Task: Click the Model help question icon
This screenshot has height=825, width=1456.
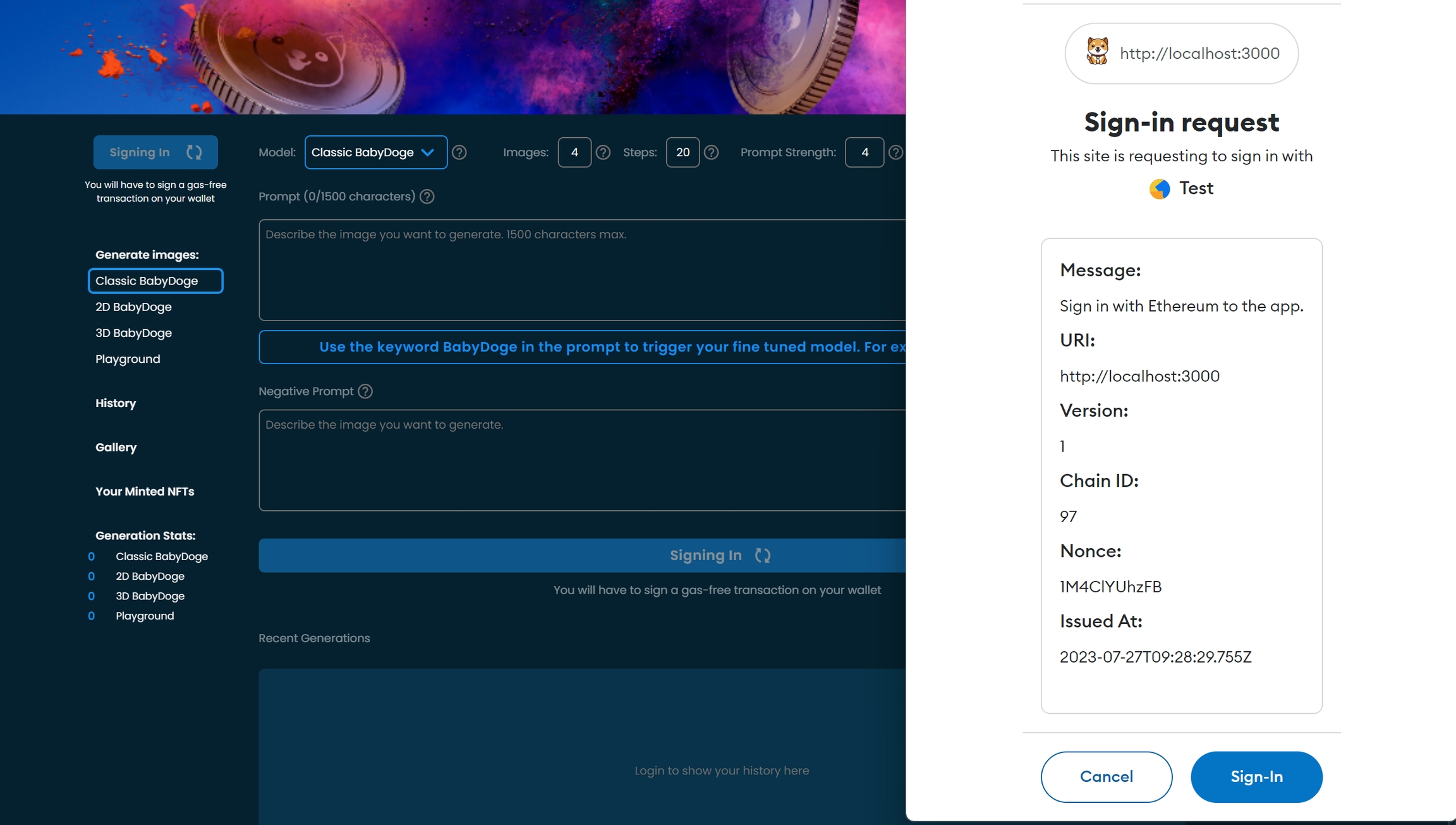Action: click(x=459, y=152)
